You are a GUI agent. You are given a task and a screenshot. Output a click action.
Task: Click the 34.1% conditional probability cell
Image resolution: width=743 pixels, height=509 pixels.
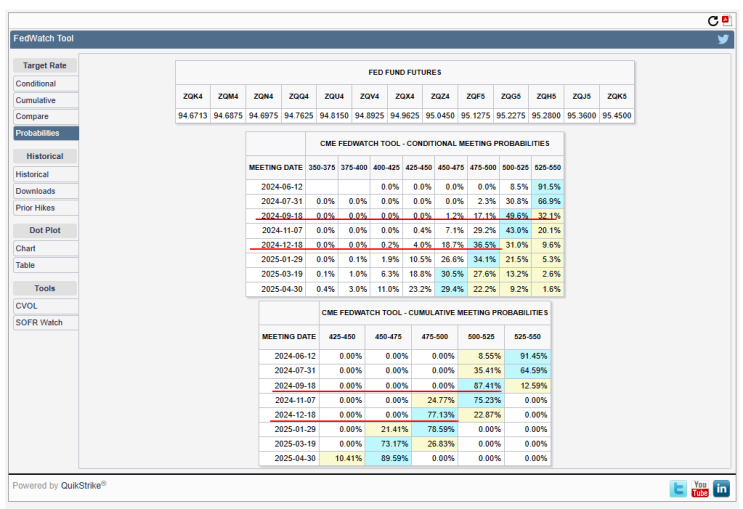[483, 260]
